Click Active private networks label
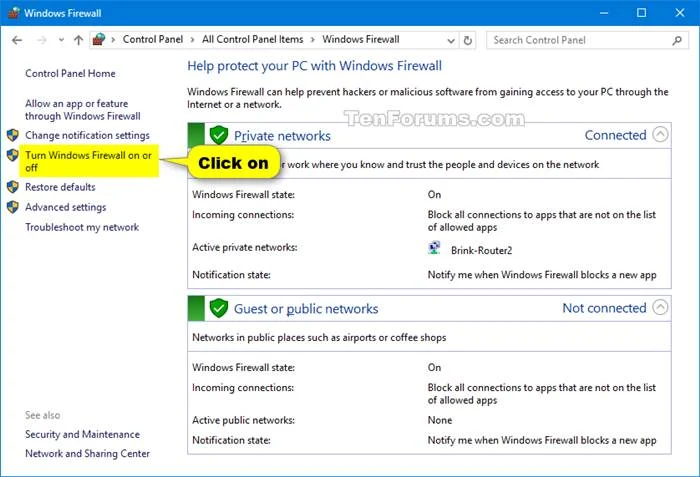Screen dimensions: 700x477 tap(245, 247)
